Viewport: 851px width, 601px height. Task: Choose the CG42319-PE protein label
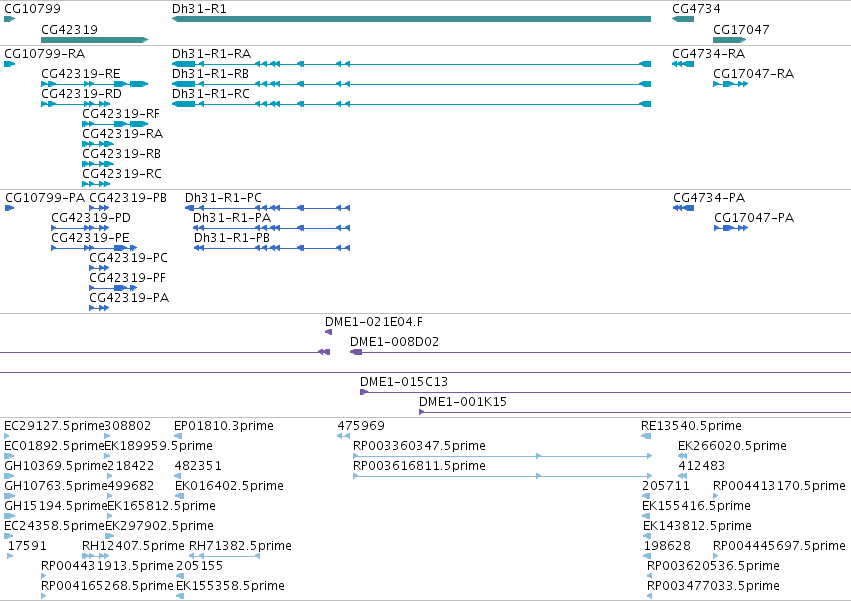pyautogui.click(x=91, y=238)
